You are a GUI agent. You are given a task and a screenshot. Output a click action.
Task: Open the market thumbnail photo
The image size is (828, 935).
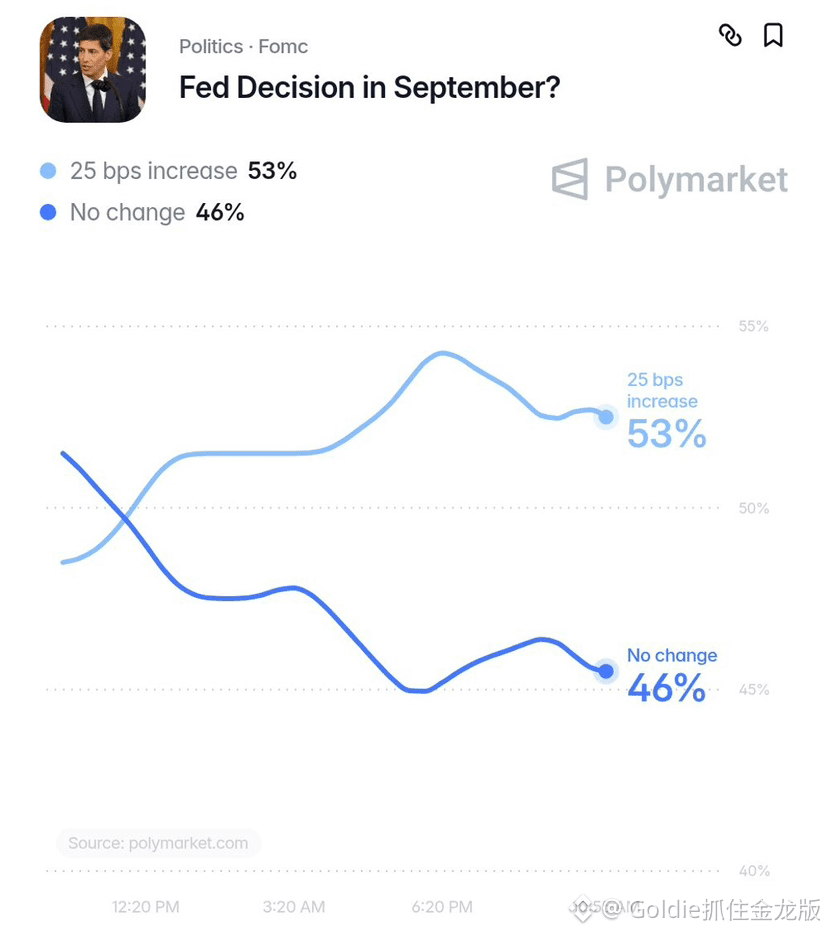click(x=93, y=70)
